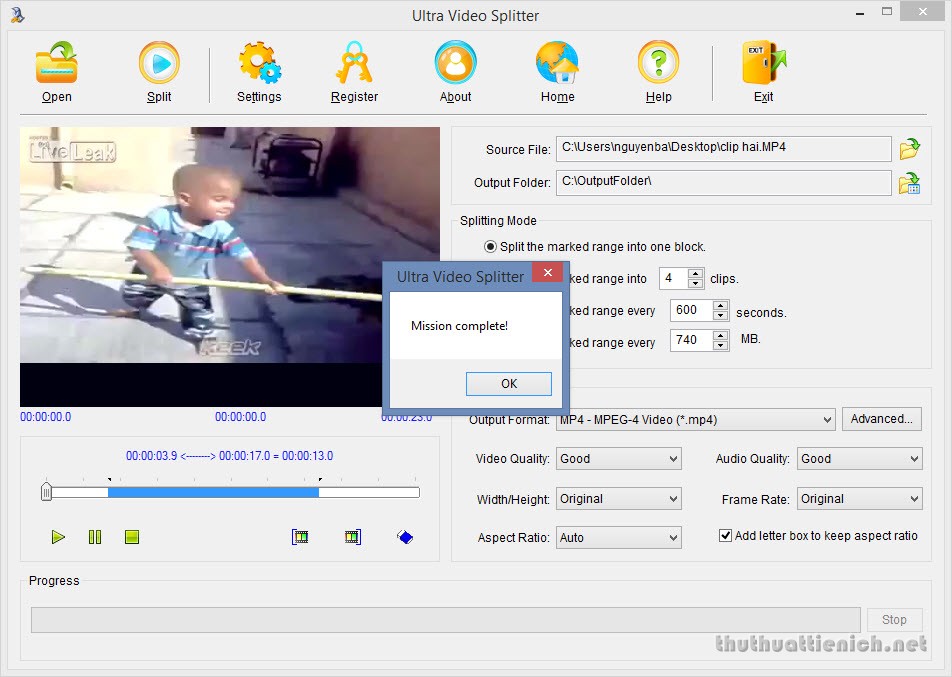Click the green play button
Screen dimensions: 952x677
pyautogui.click(x=58, y=537)
